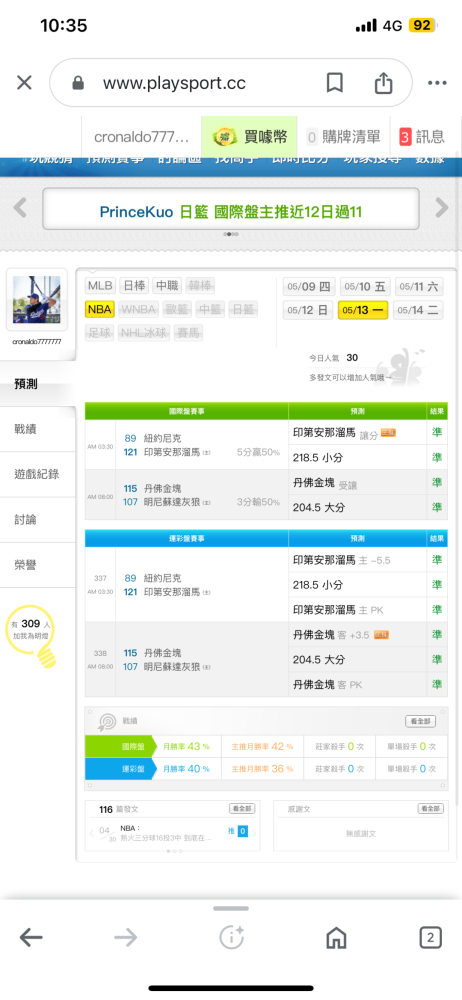The height and width of the screenshot is (1000, 462).
Task: Tap the lock icon beside the URL
Action: point(78,83)
